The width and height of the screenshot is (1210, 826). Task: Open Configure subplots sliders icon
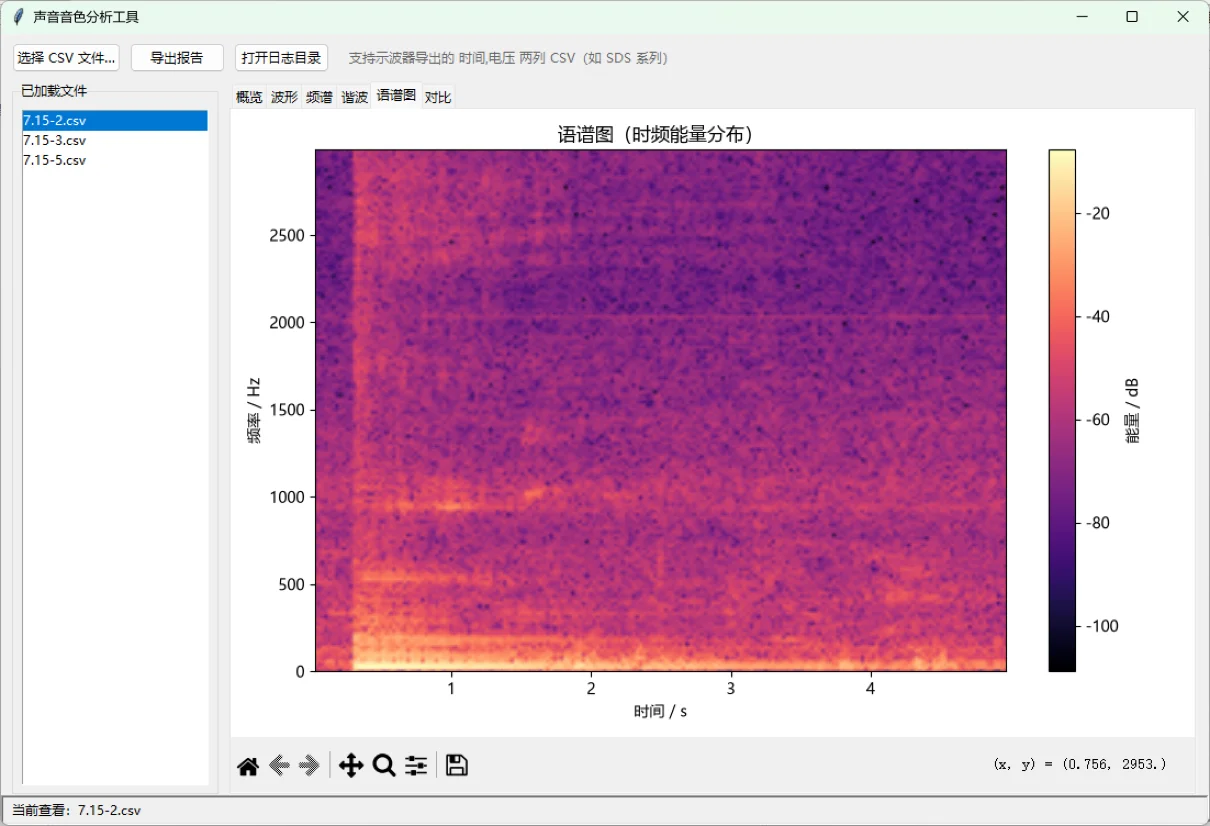coord(416,766)
